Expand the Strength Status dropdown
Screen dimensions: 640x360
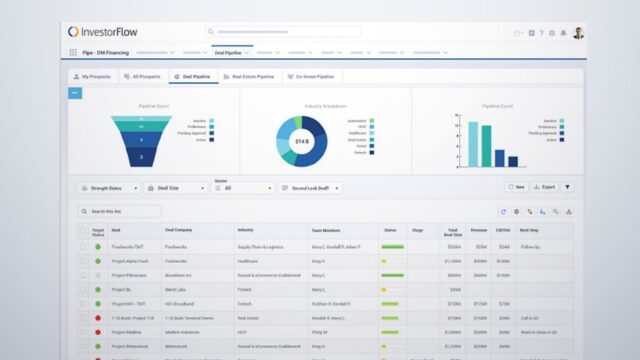[x=109, y=188]
